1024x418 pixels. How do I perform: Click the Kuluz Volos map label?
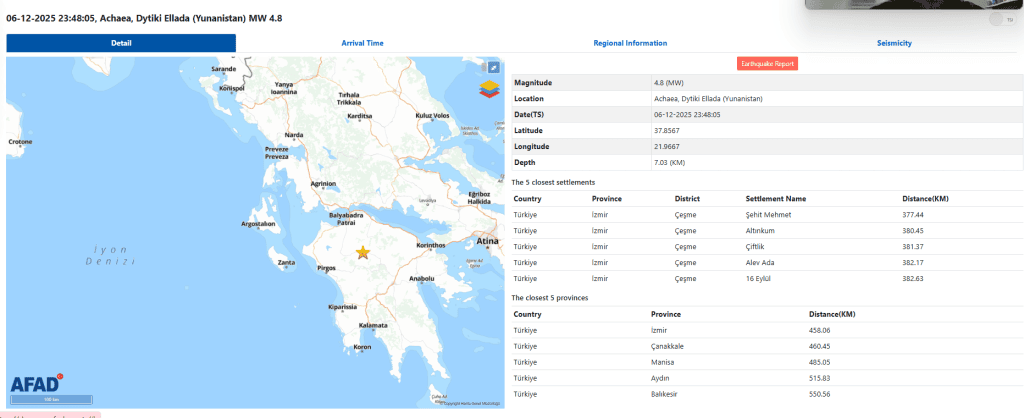click(432, 116)
